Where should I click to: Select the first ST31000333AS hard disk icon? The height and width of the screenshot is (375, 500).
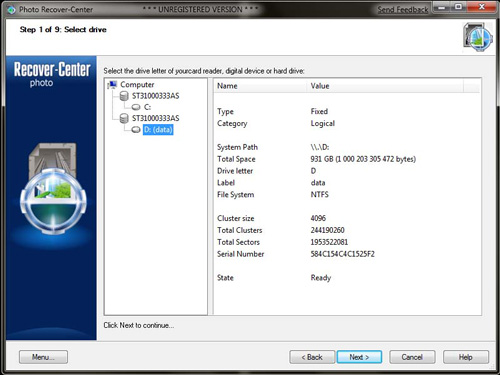coord(124,96)
